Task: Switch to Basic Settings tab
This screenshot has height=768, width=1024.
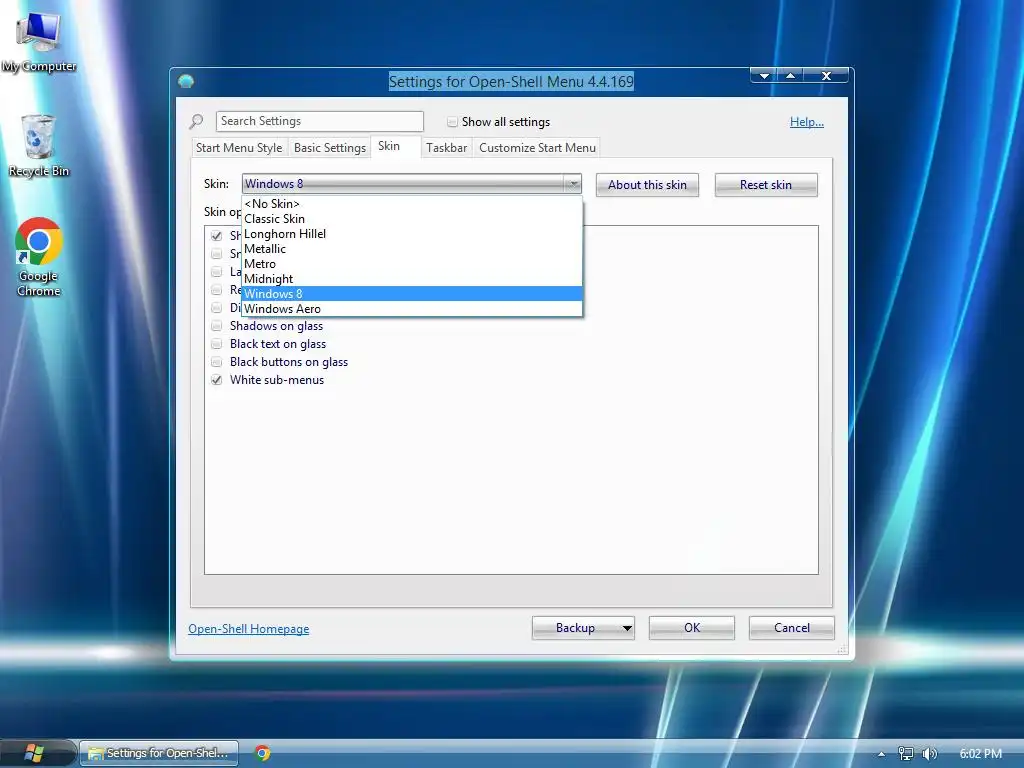Action: point(330,148)
